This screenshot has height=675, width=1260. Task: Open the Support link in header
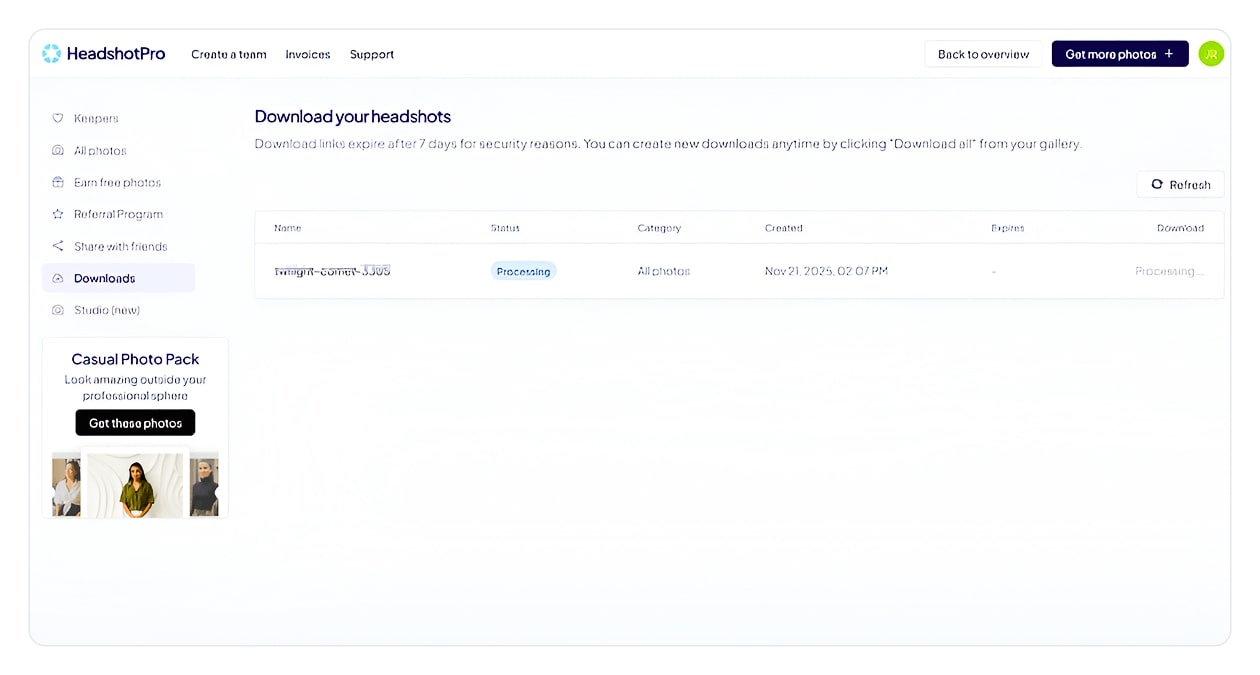click(372, 54)
